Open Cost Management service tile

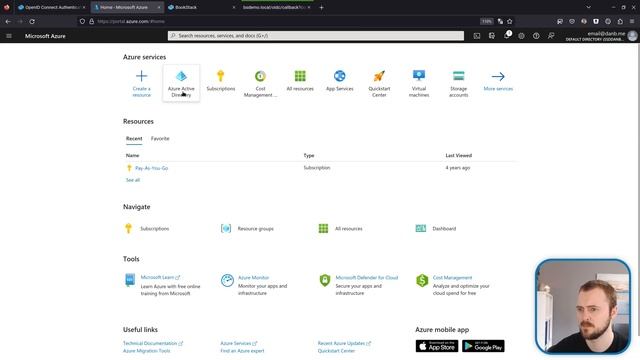pyautogui.click(x=260, y=83)
